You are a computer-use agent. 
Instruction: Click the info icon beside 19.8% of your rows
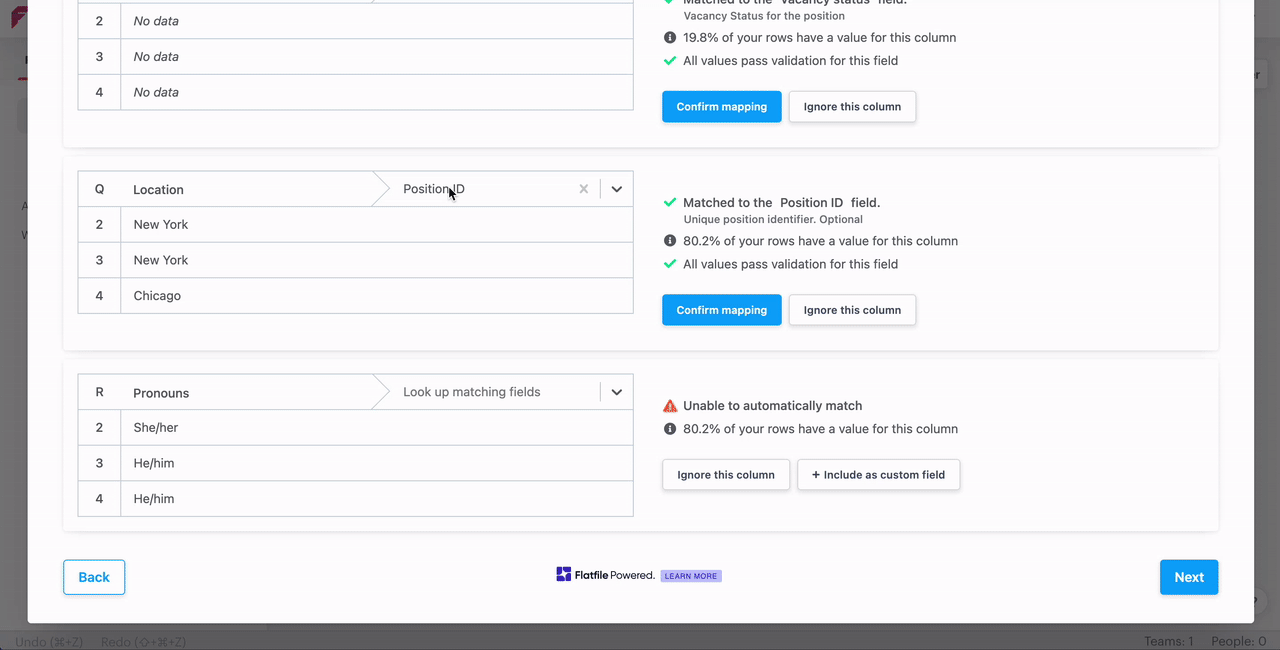(670, 38)
